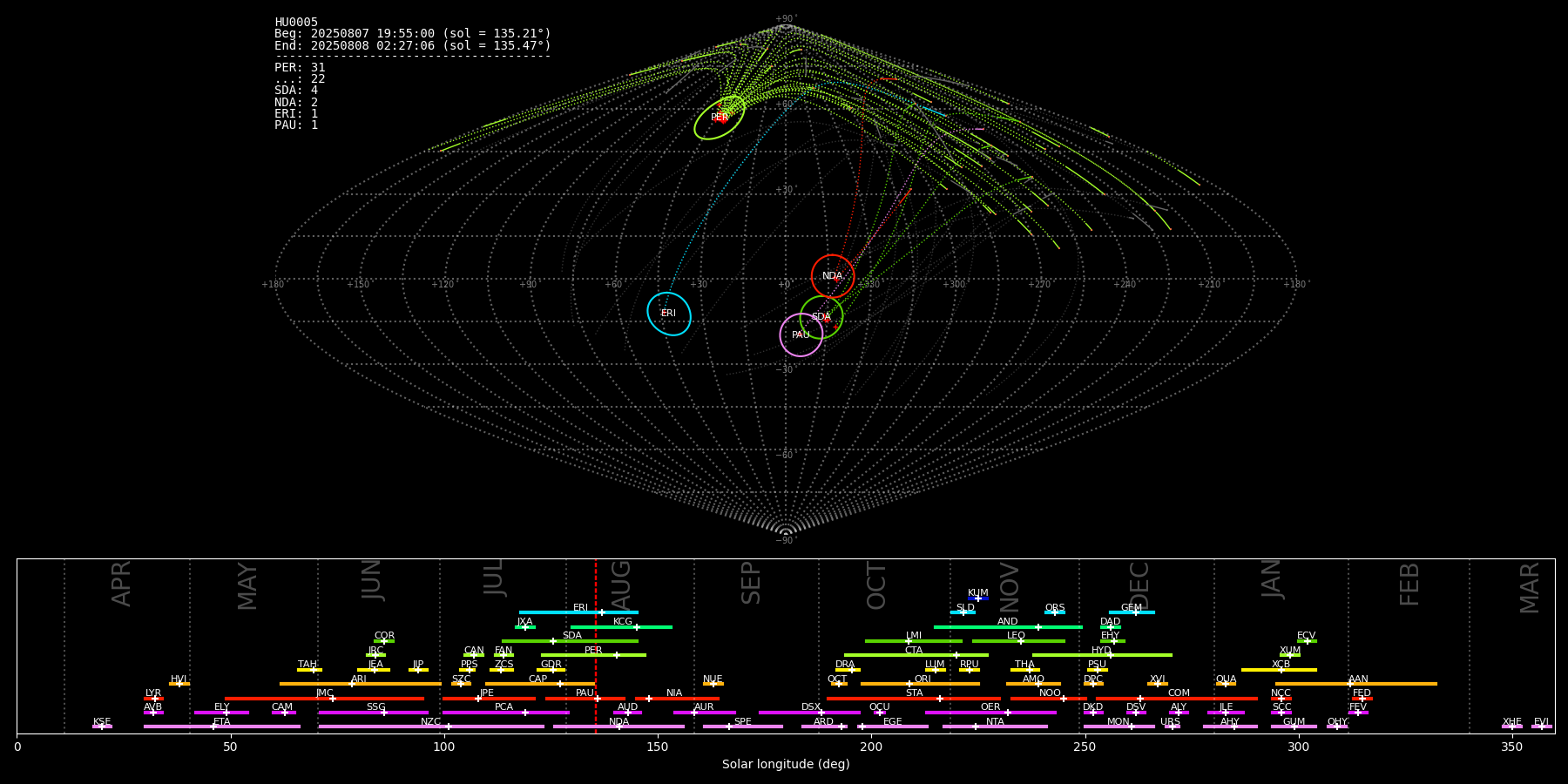Click the +90° label atop the sky map
Image resolution: width=1568 pixels, height=784 pixels.
pyautogui.click(x=786, y=19)
